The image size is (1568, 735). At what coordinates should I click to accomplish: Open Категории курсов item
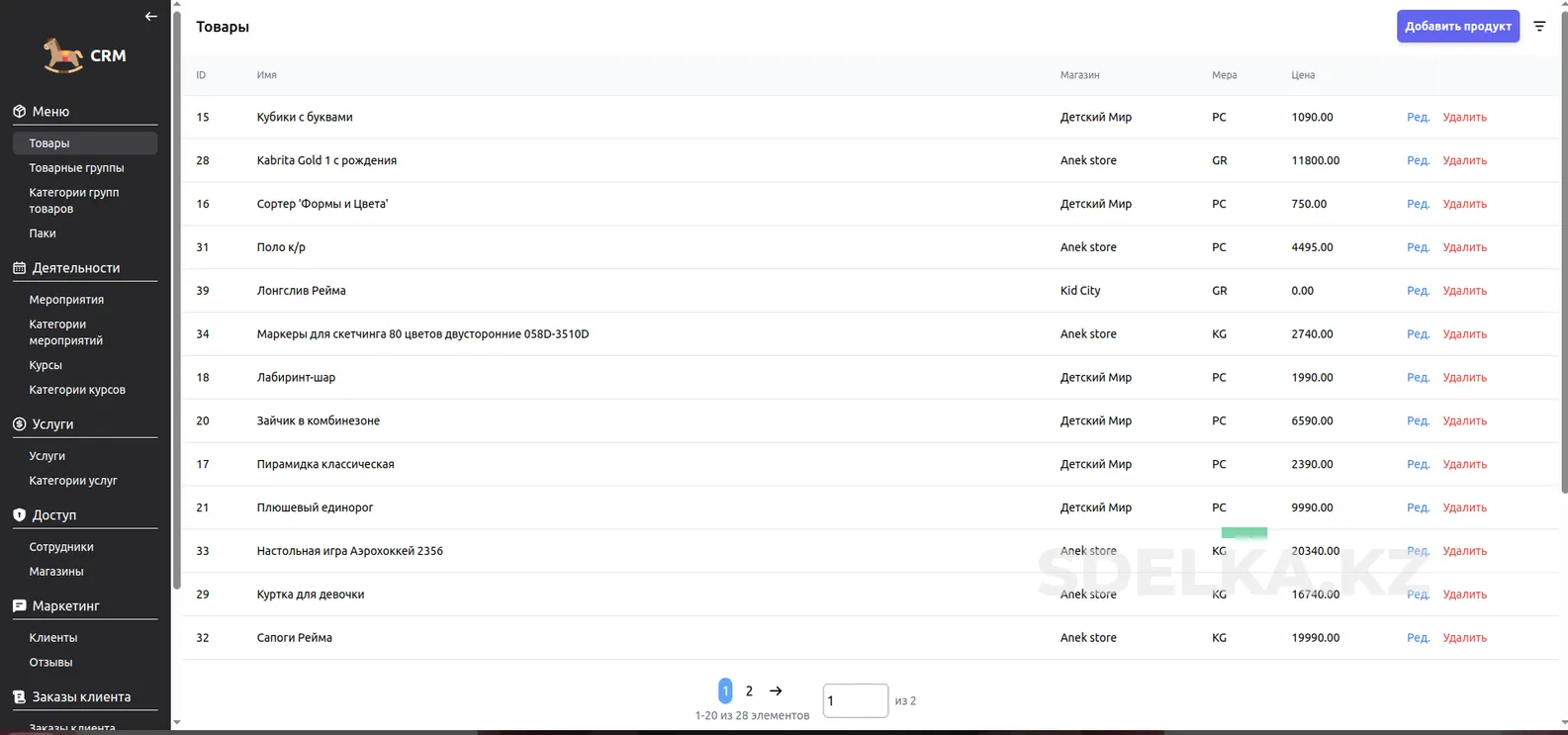(x=77, y=390)
